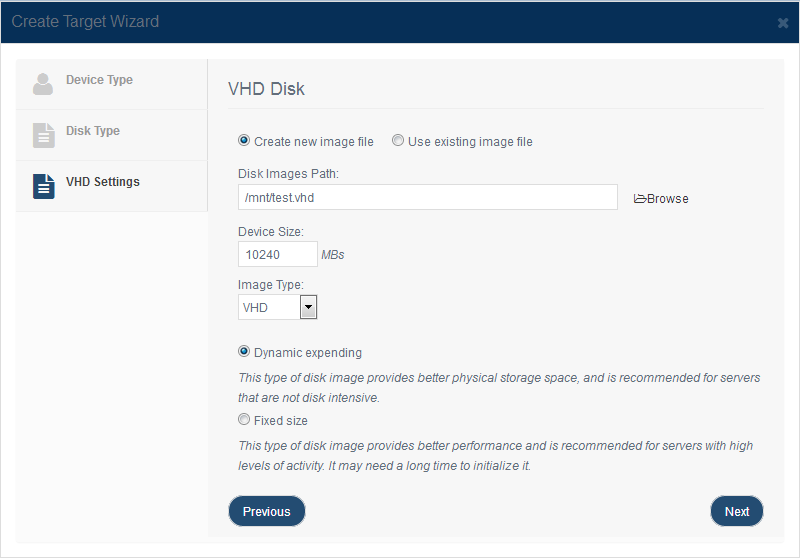Viewport: 800px width, 558px height.
Task: Click the VHD Settings document icon
Action: coord(44,186)
